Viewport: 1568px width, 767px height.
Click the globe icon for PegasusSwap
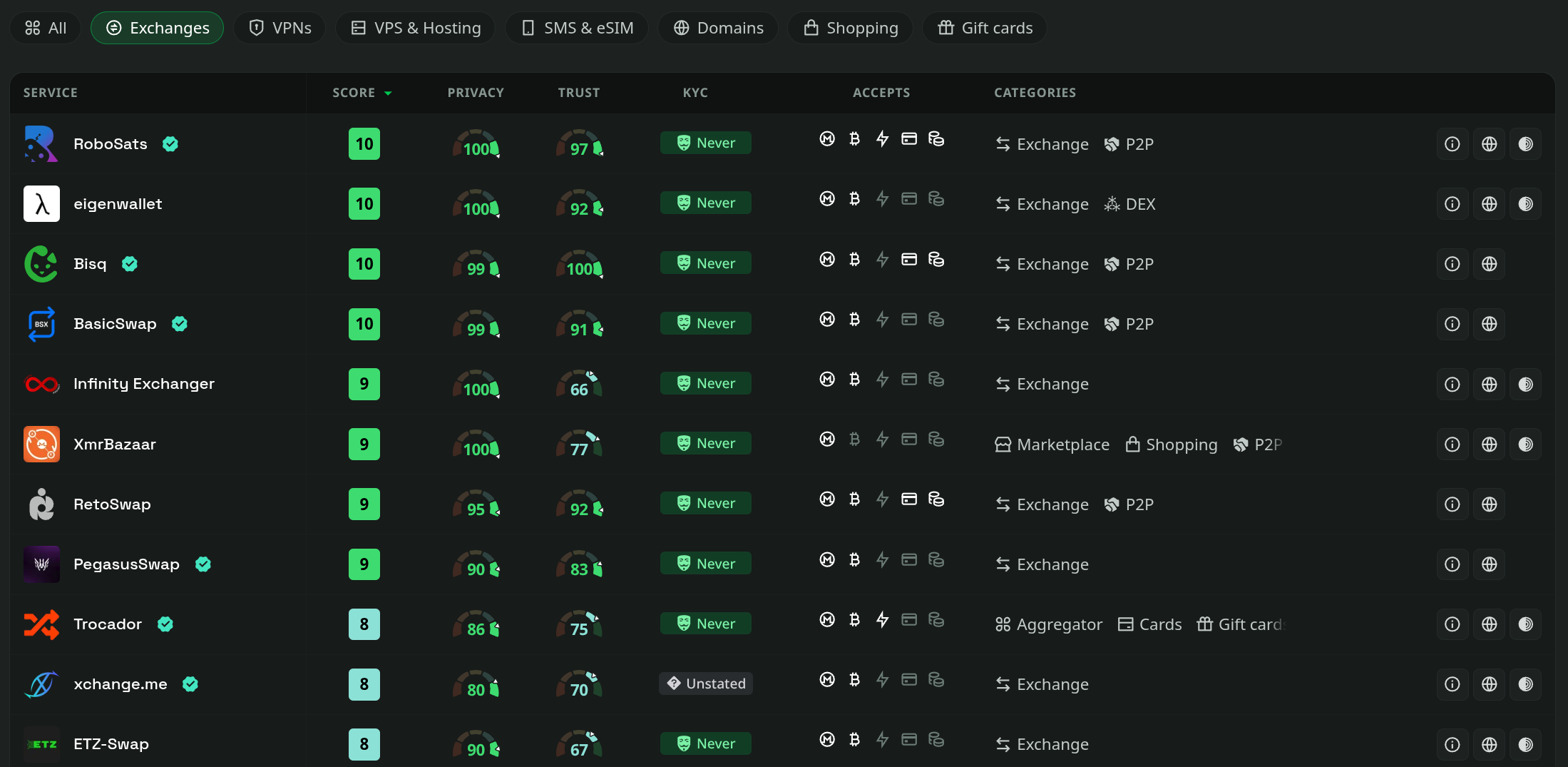[1489, 564]
